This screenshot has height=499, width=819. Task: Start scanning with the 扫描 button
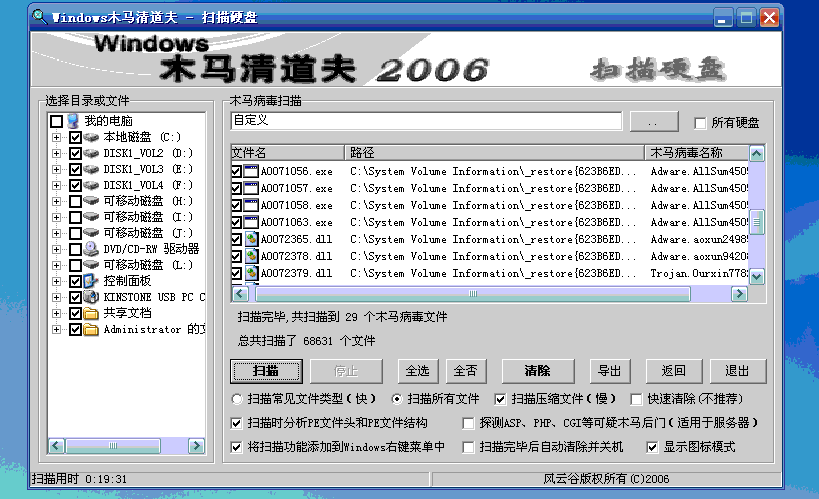[266, 371]
